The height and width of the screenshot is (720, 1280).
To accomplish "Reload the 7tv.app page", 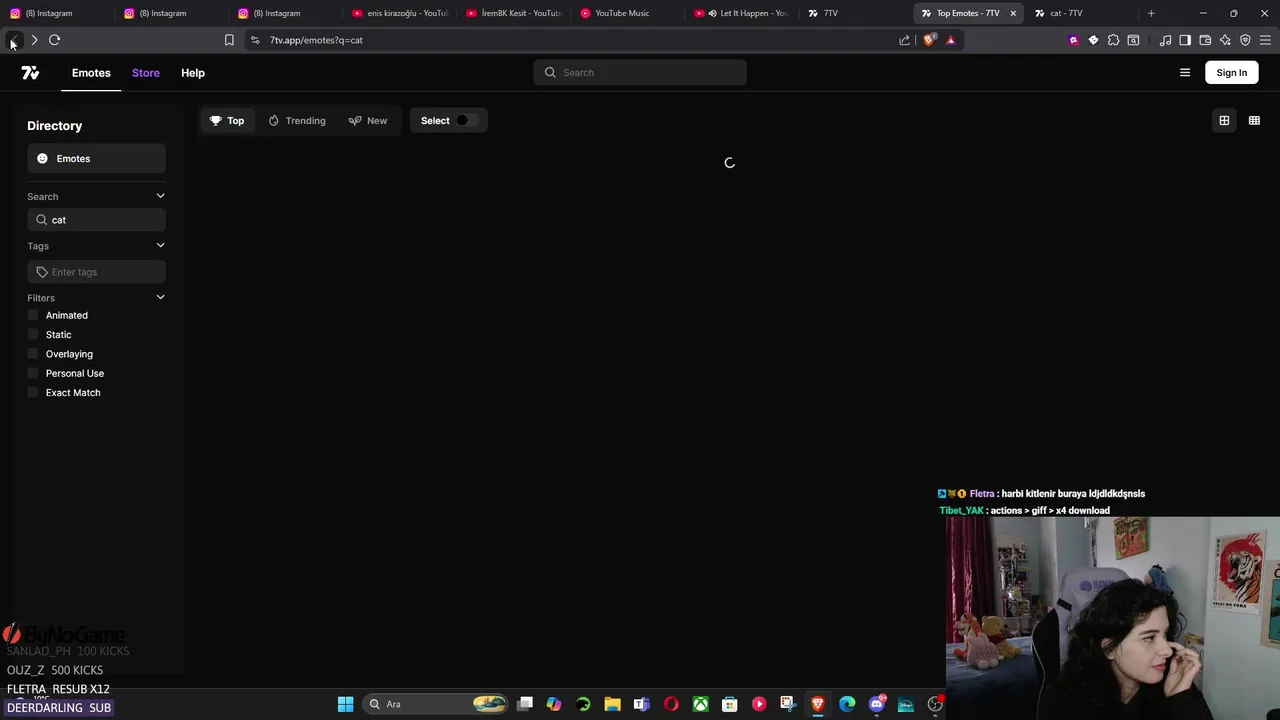I will (x=54, y=40).
